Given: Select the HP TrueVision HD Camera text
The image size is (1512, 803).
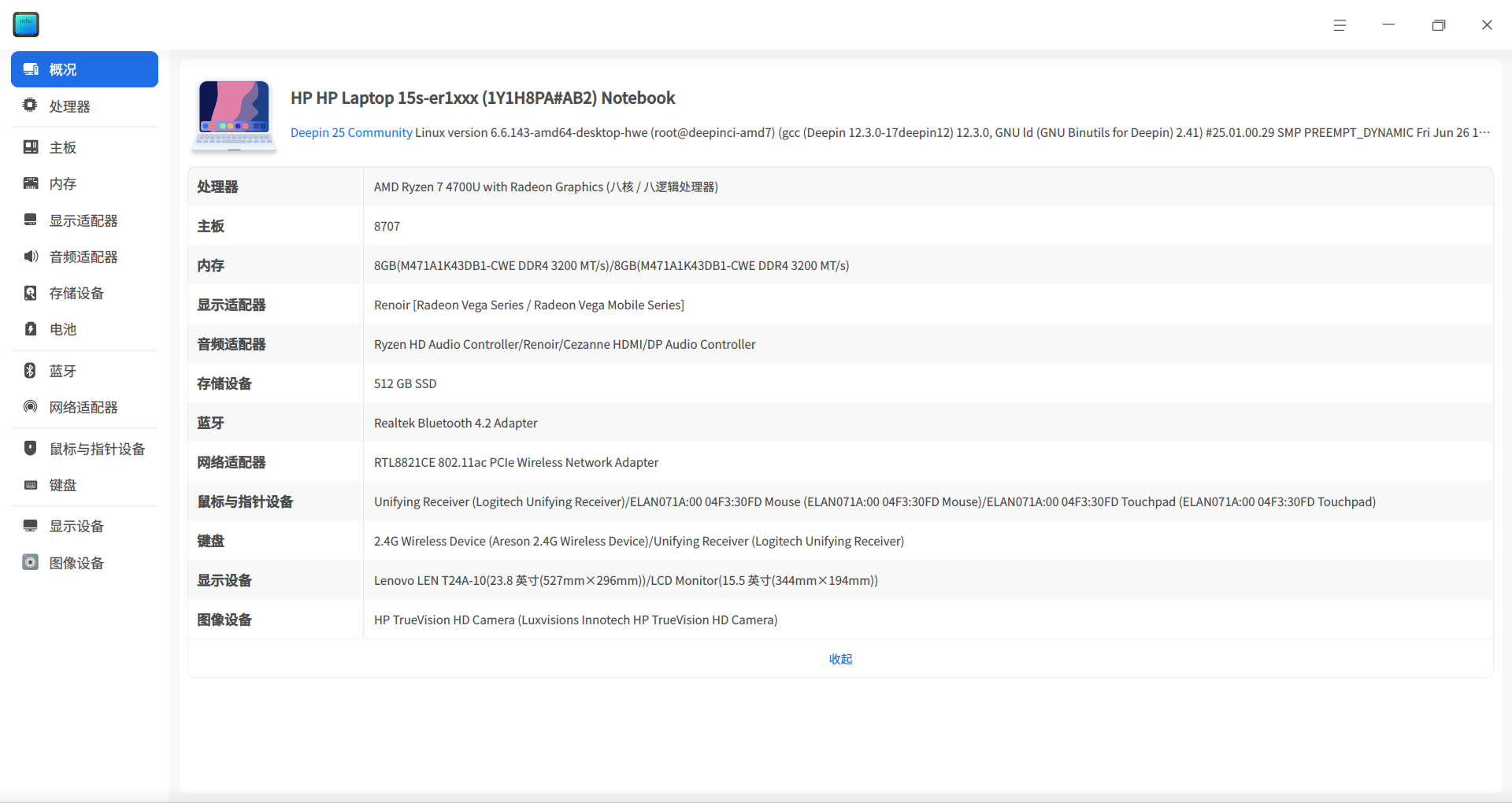Looking at the screenshot, I should tap(576, 620).
